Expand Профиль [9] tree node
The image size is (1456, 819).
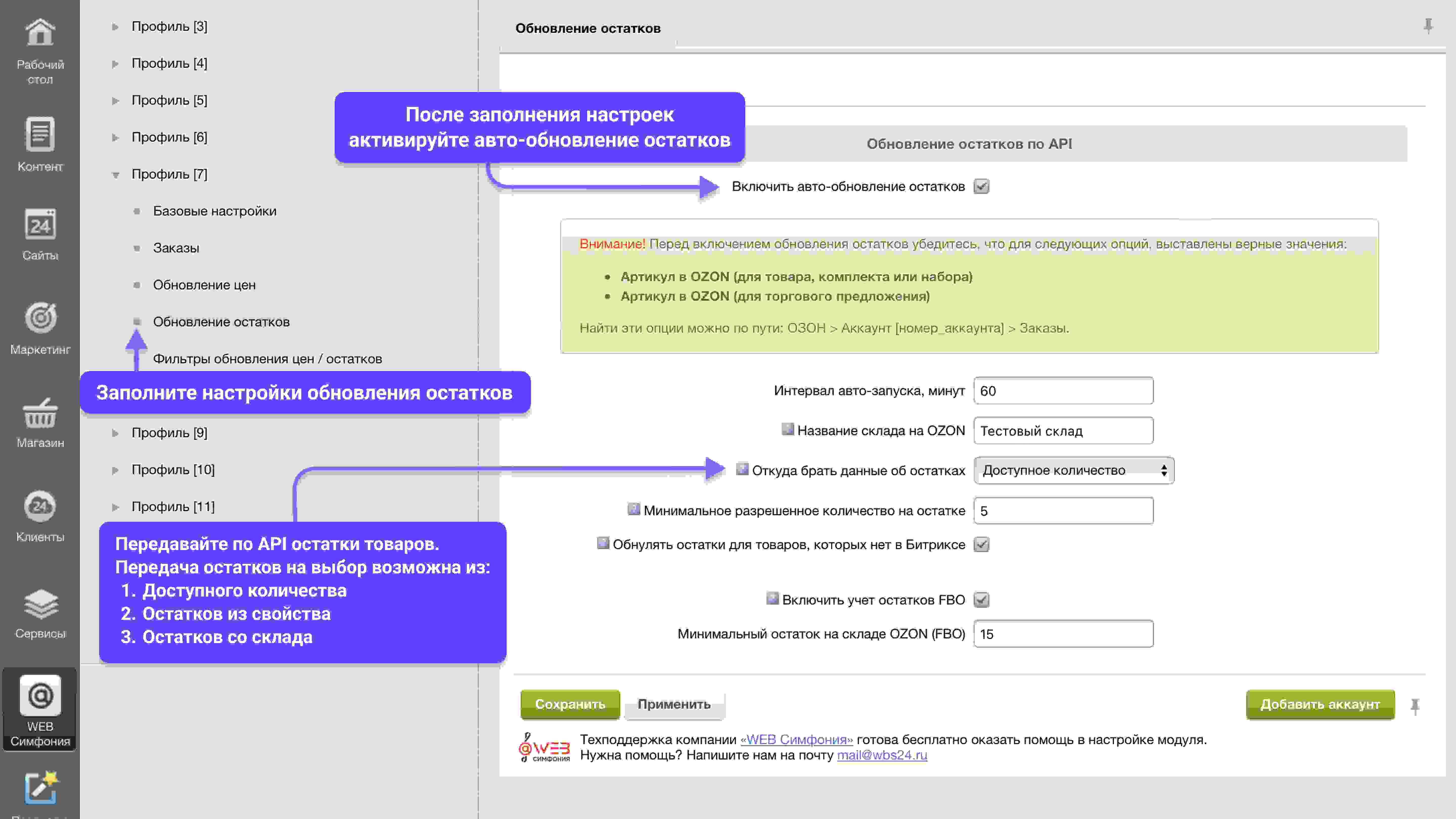click(x=115, y=433)
